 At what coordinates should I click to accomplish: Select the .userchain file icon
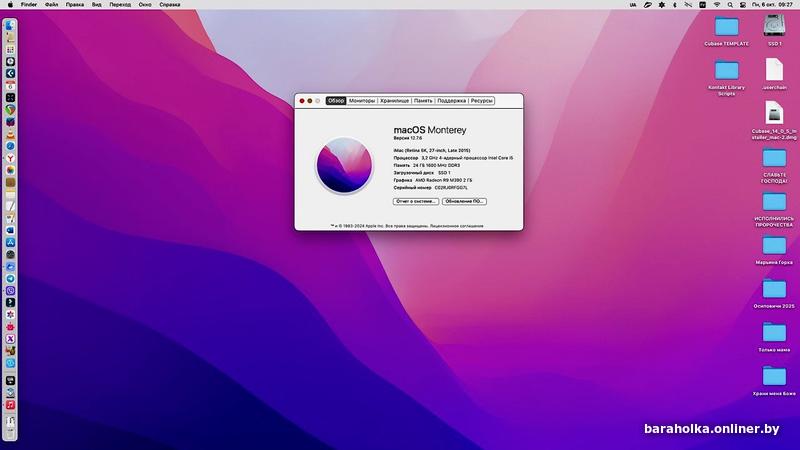point(774,70)
